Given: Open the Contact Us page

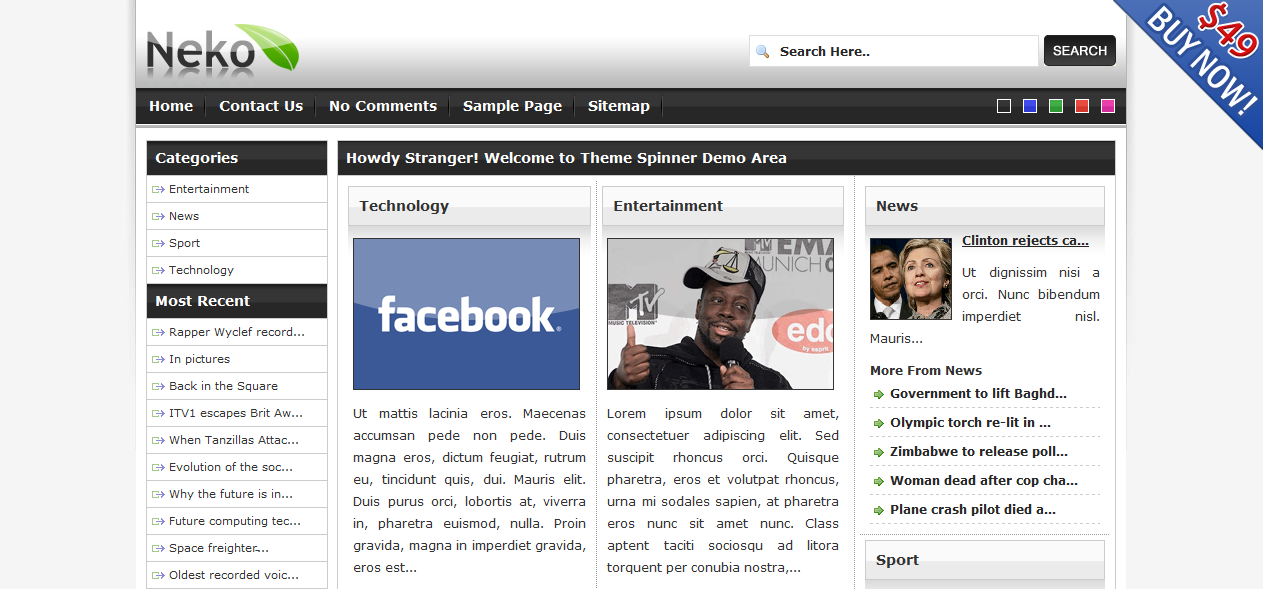Looking at the screenshot, I should 261,106.
